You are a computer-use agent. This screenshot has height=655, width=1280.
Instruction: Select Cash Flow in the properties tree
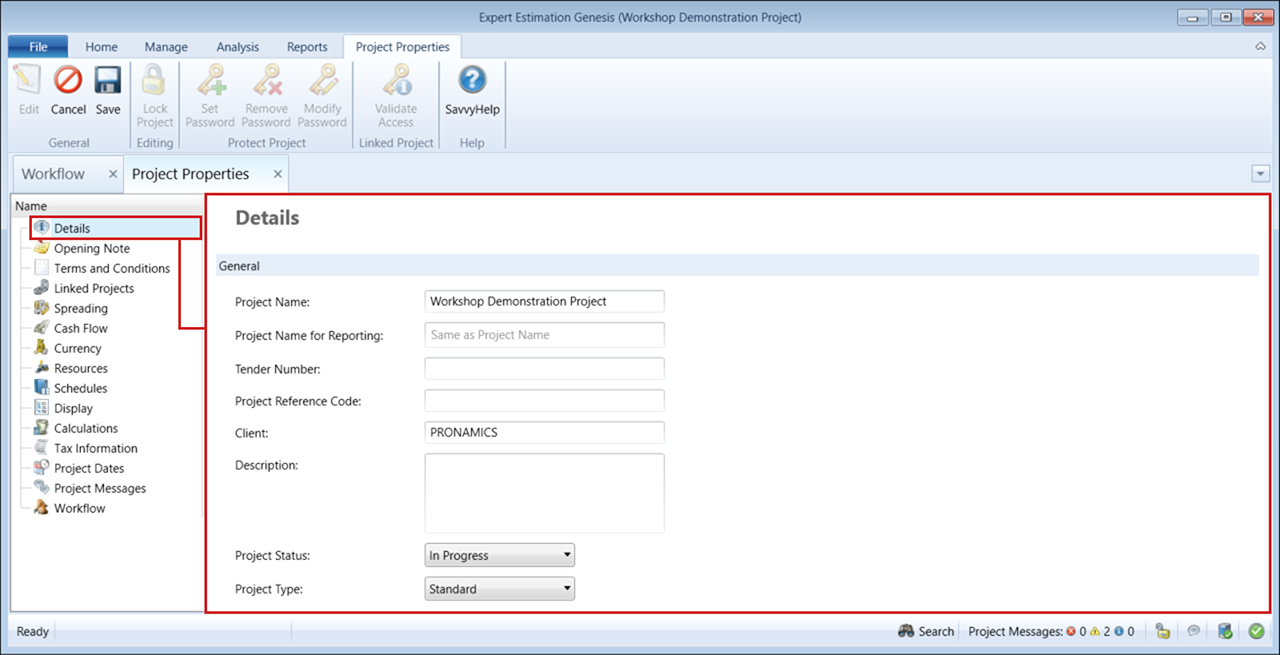pos(80,328)
